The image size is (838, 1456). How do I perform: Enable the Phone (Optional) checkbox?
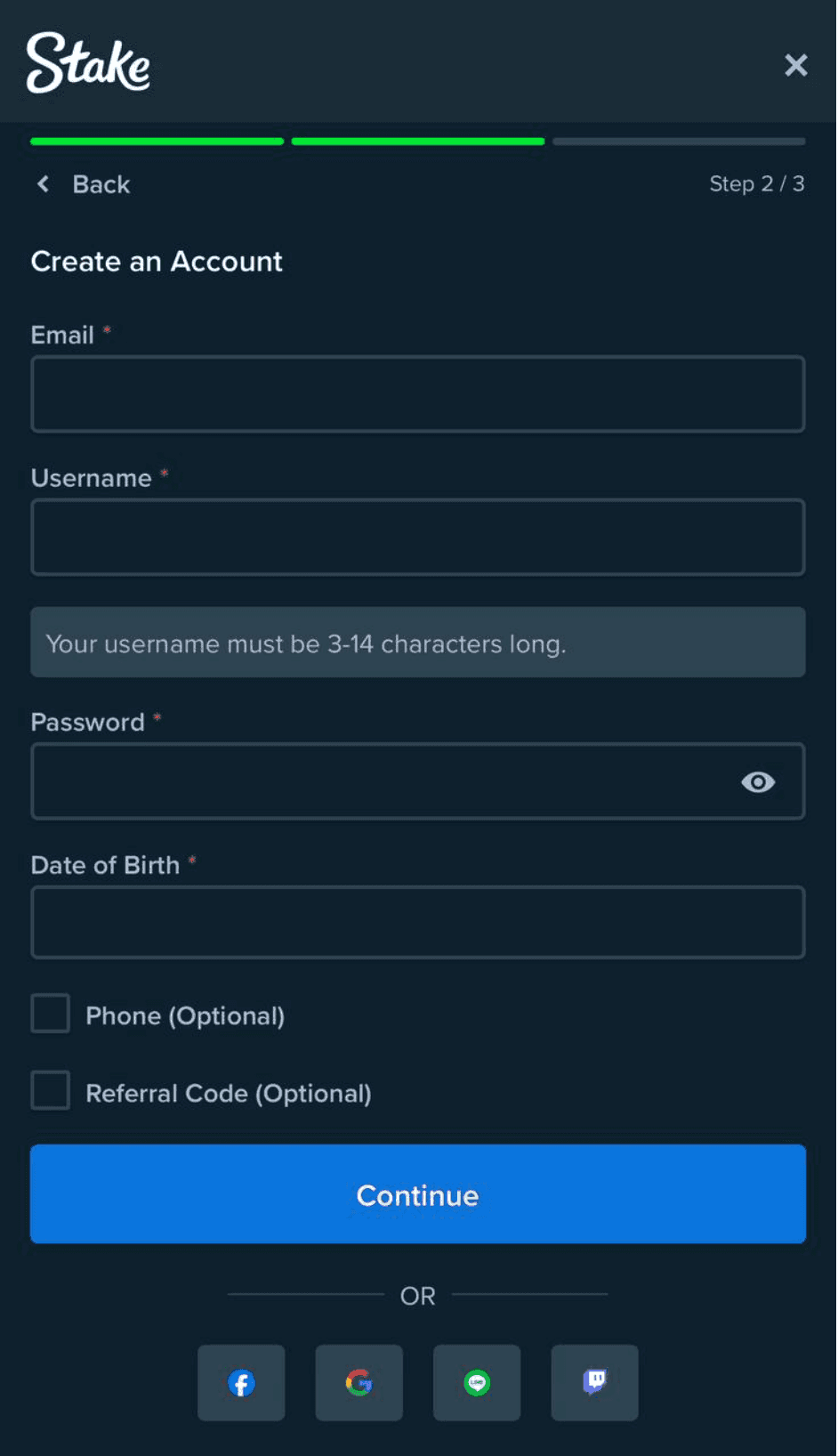pyautogui.click(x=50, y=1013)
